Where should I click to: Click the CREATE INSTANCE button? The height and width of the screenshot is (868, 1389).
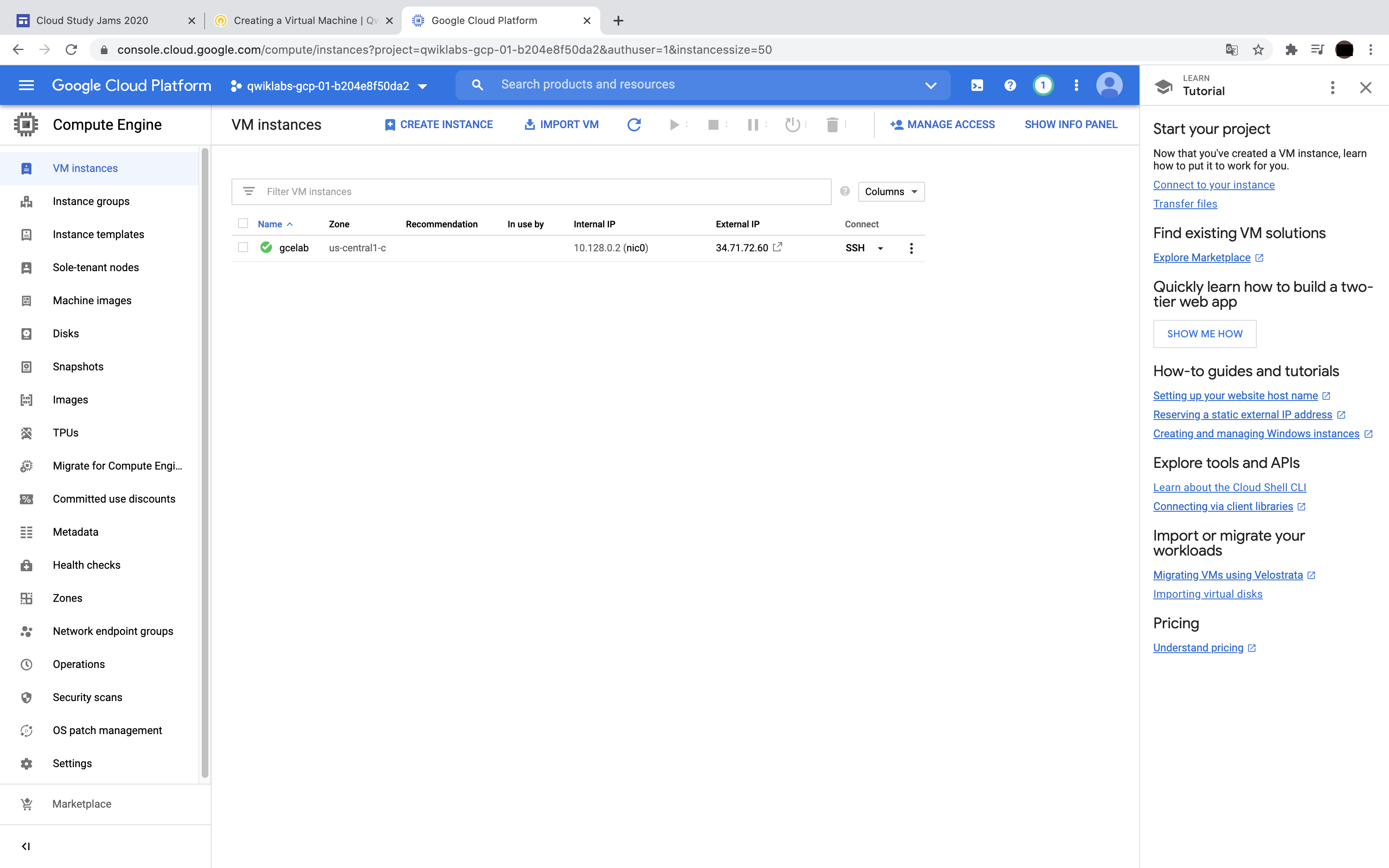point(439,124)
